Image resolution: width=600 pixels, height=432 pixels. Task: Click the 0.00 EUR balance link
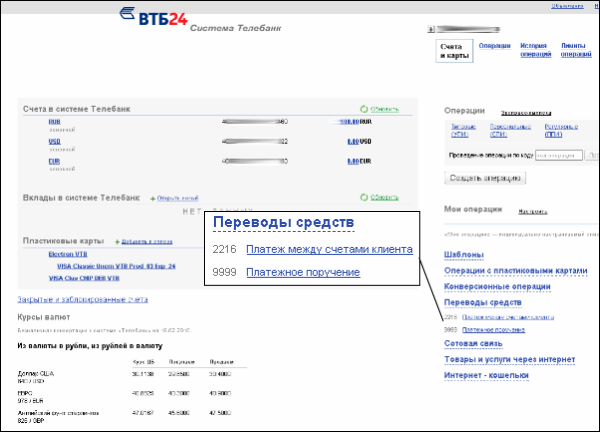[353, 161]
